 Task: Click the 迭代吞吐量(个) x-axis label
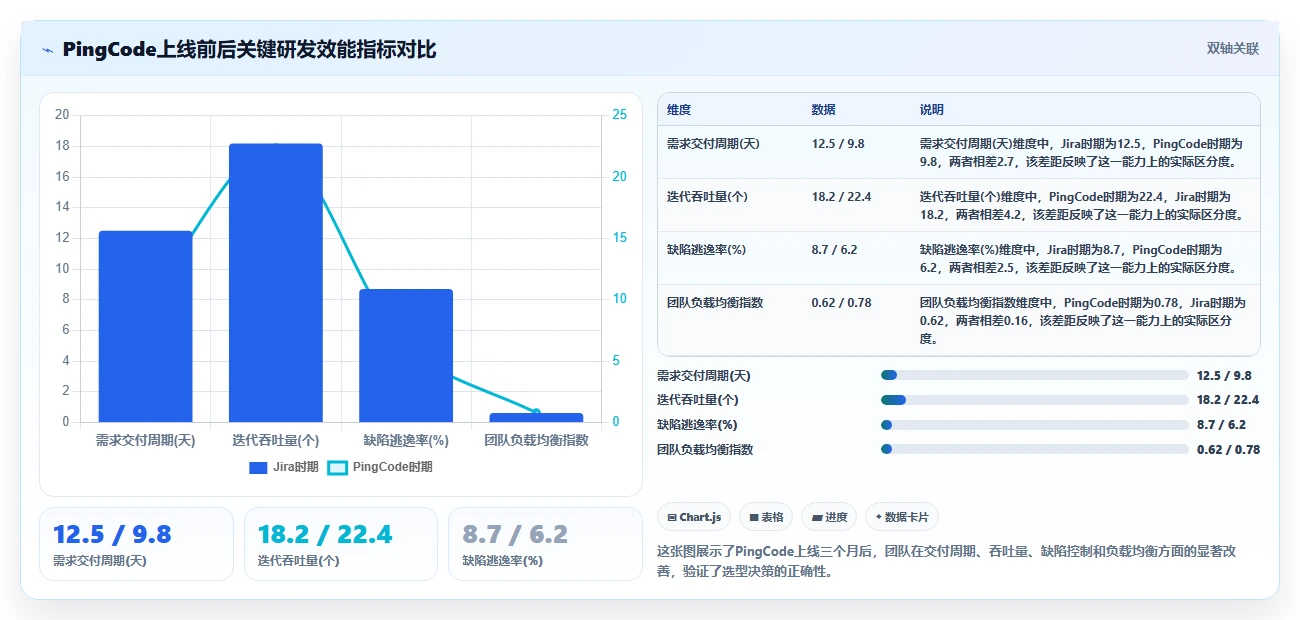click(x=276, y=440)
